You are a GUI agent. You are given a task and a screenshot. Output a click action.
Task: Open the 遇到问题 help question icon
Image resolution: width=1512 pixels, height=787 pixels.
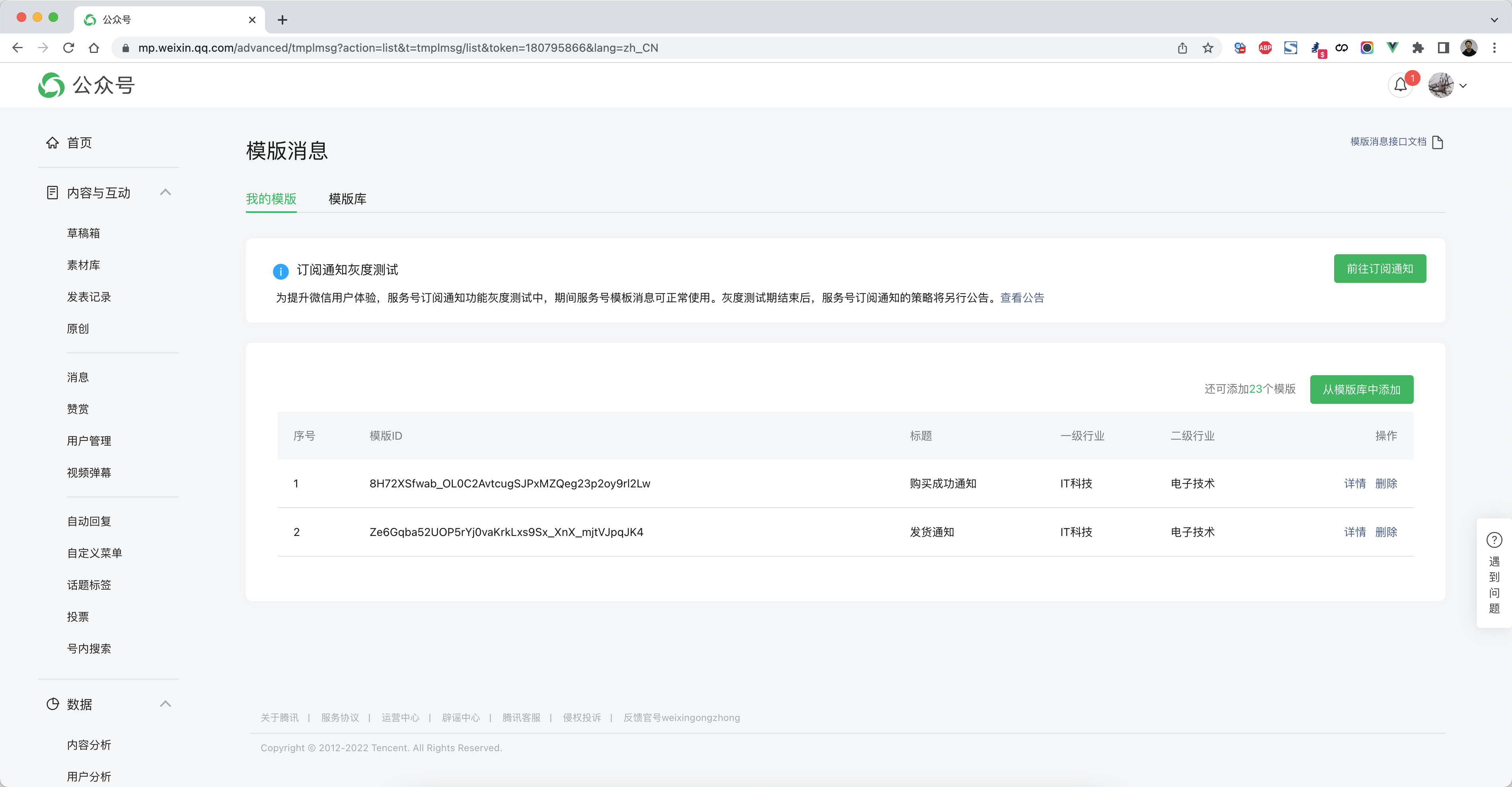1494,540
